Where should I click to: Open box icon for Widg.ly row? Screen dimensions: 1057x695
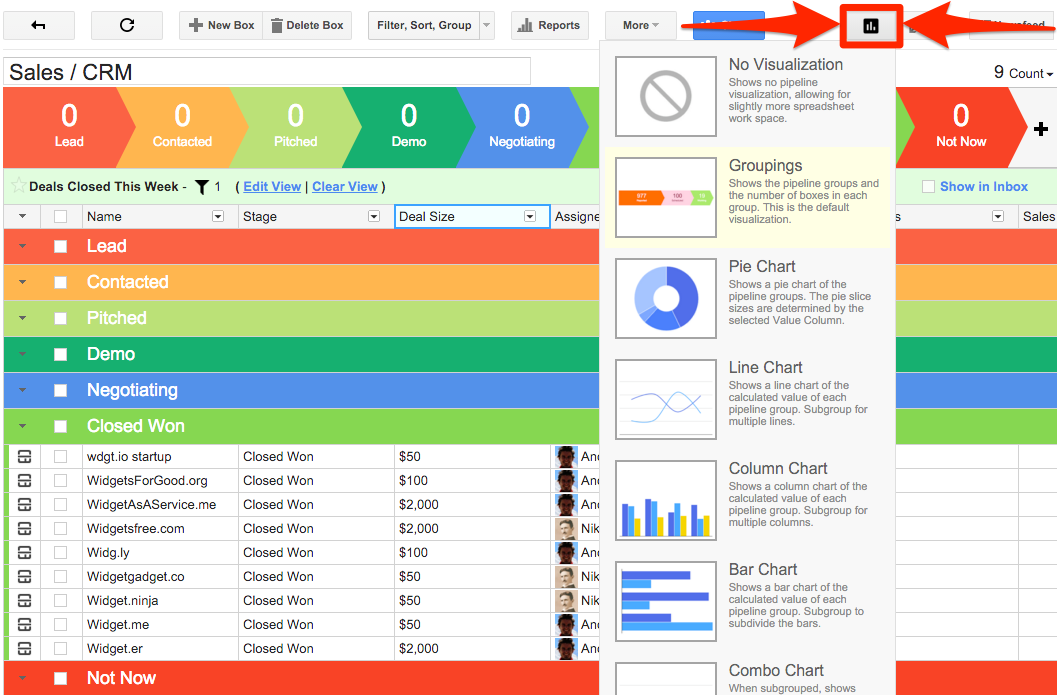click(24, 552)
